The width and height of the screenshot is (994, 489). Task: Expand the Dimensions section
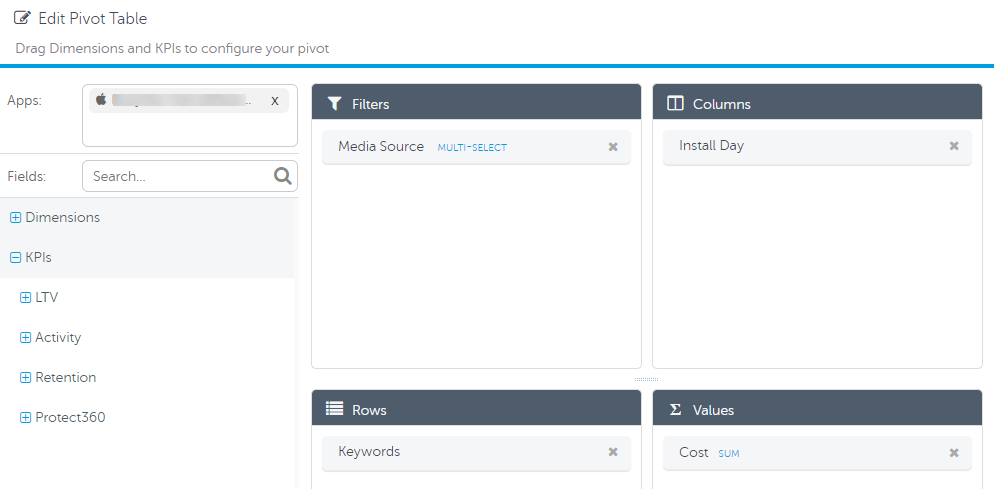tap(15, 218)
